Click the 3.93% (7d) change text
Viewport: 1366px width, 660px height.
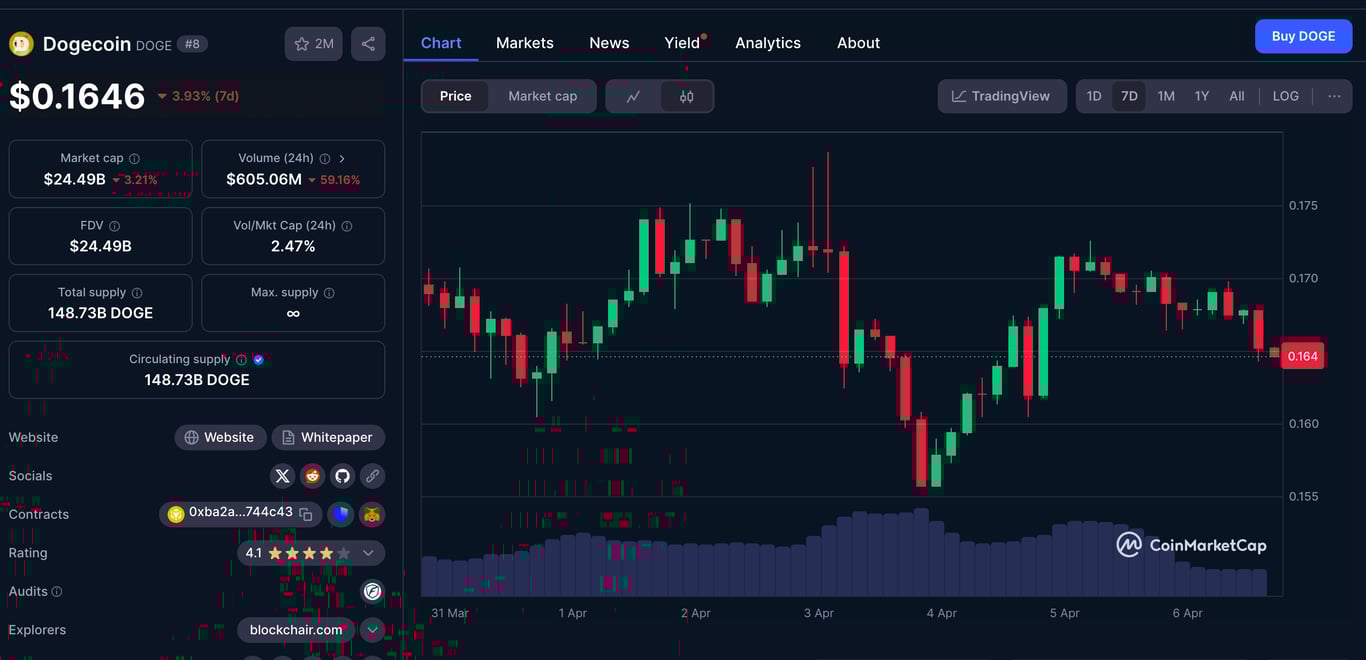205,96
